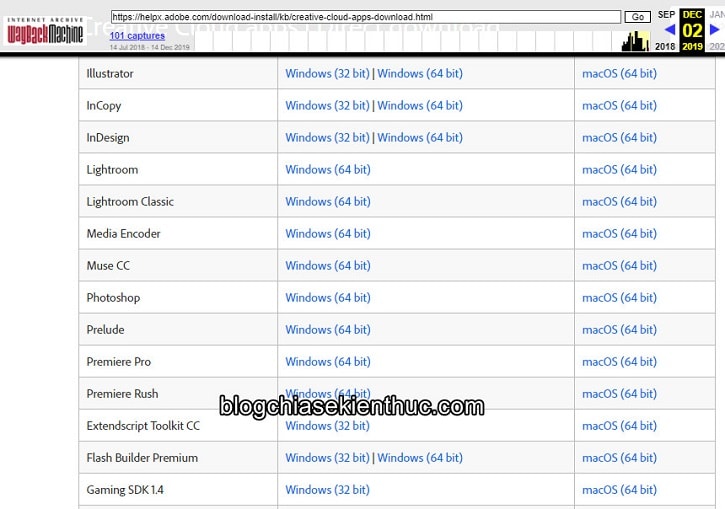725x509 pixels.
Task: Download Gaming SDK 1.4 Windows (32 bit)
Action: pos(327,490)
